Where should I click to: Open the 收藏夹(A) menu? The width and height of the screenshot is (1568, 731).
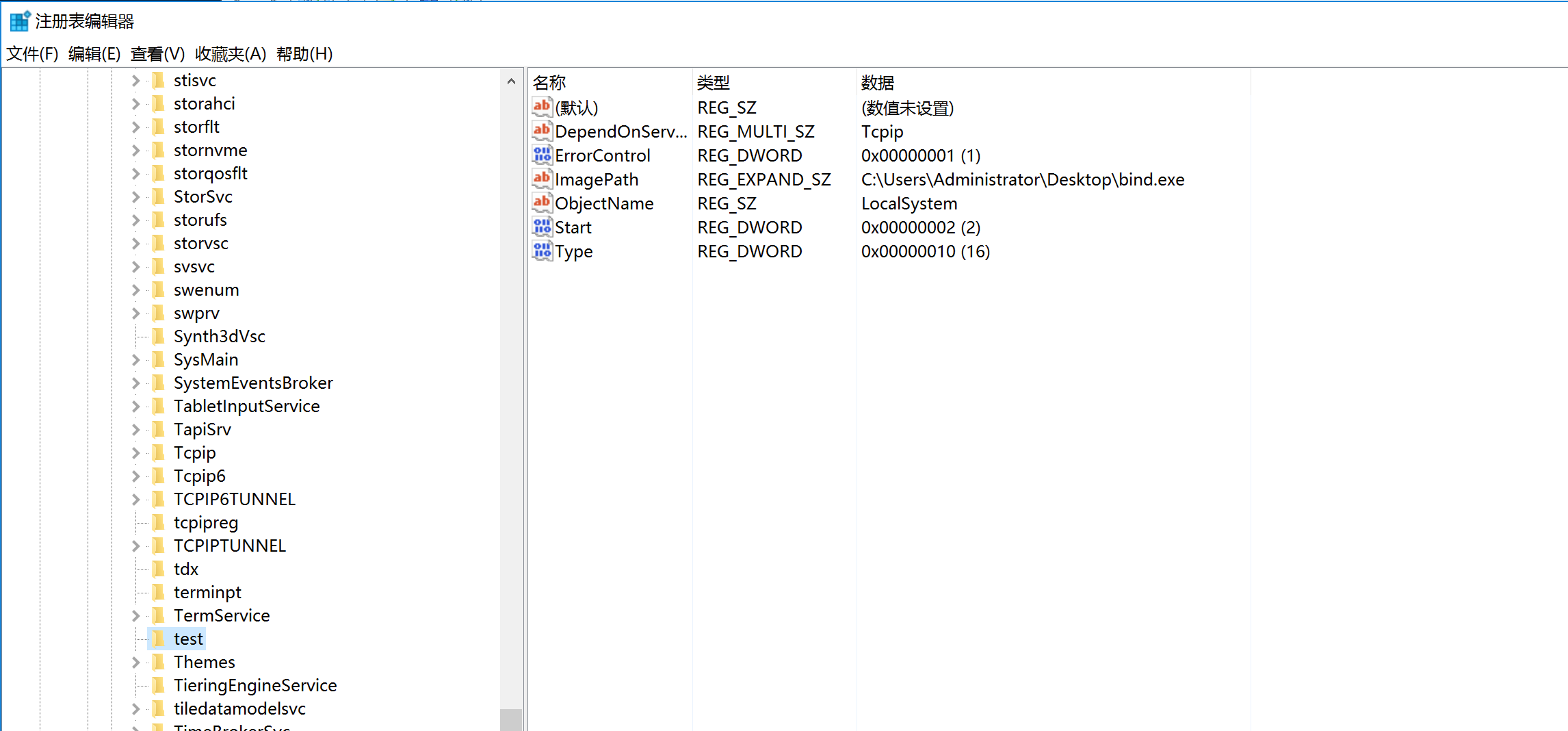tap(231, 54)
